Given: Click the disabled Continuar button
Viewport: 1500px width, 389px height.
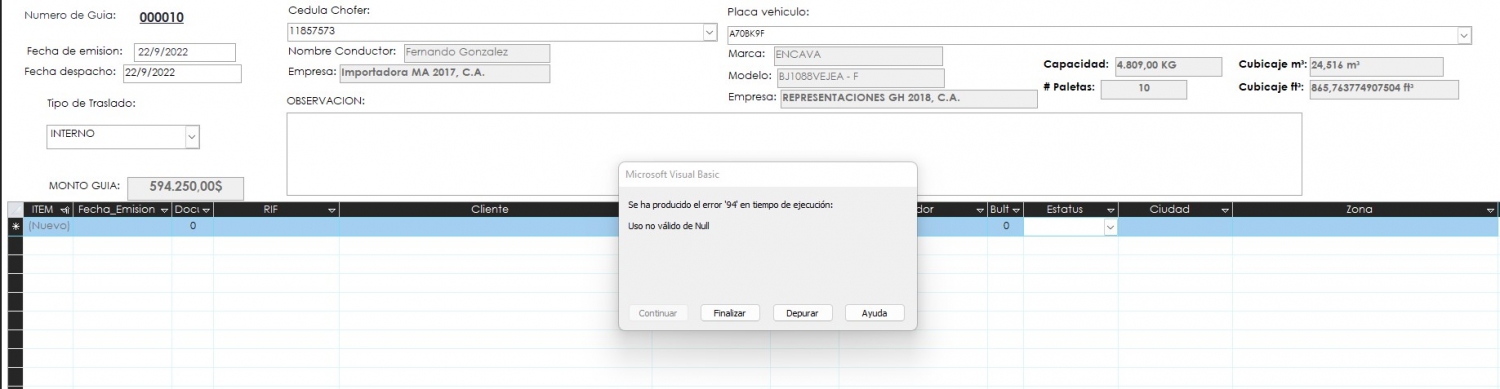Looking at the screenshot, I should (658, 313).
